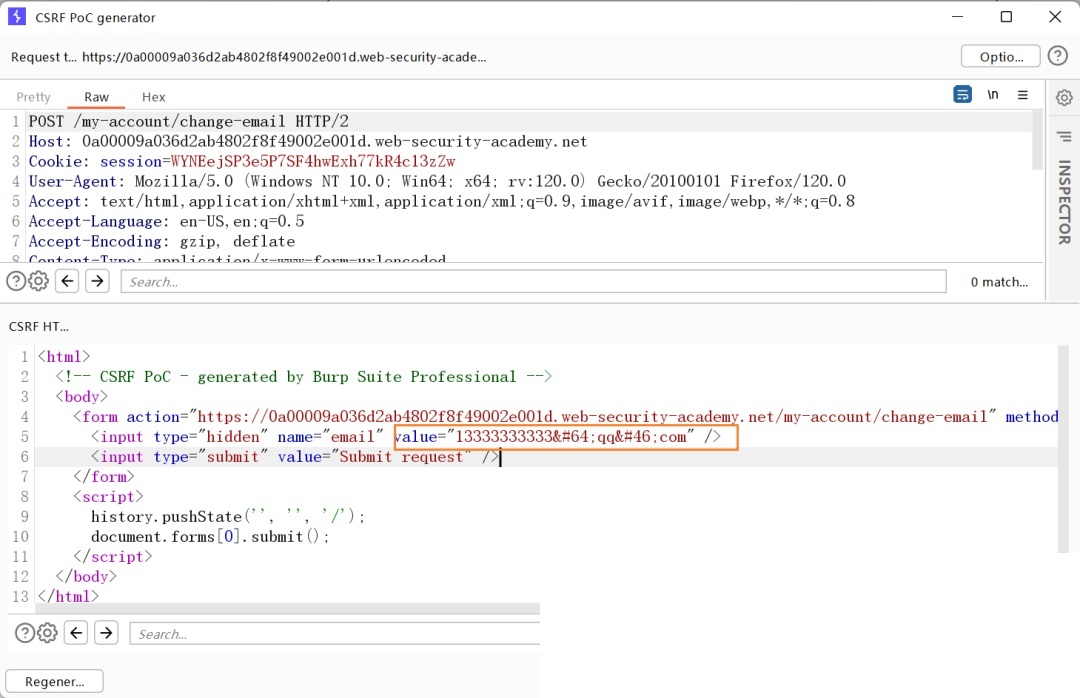Click the Inspector lines icon above INSPECTOR label
Screen dimensions: 1080x698
tap(1064, 136)
